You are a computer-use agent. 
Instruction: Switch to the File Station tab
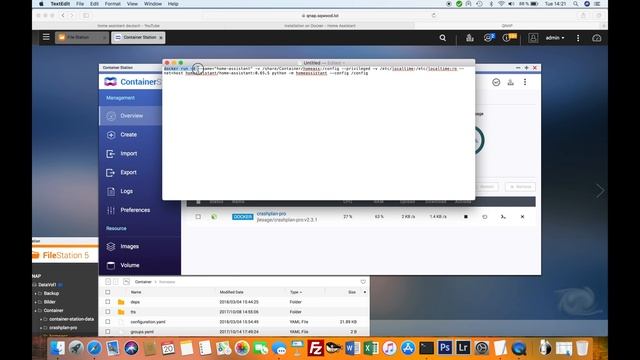pos(82,38)
